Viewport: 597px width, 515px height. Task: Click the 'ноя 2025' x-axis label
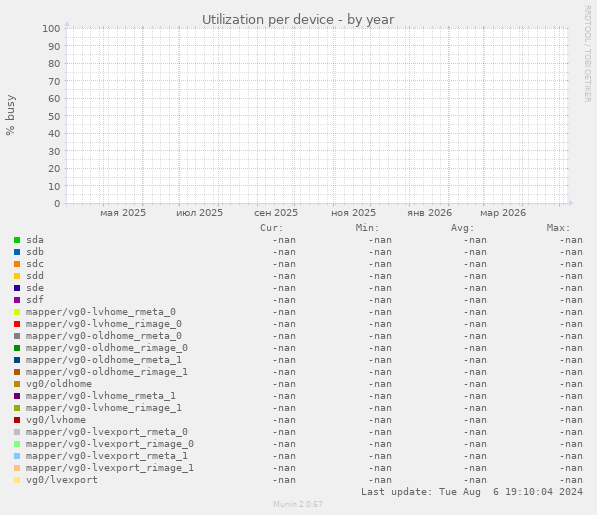click(x=353, y=213)
